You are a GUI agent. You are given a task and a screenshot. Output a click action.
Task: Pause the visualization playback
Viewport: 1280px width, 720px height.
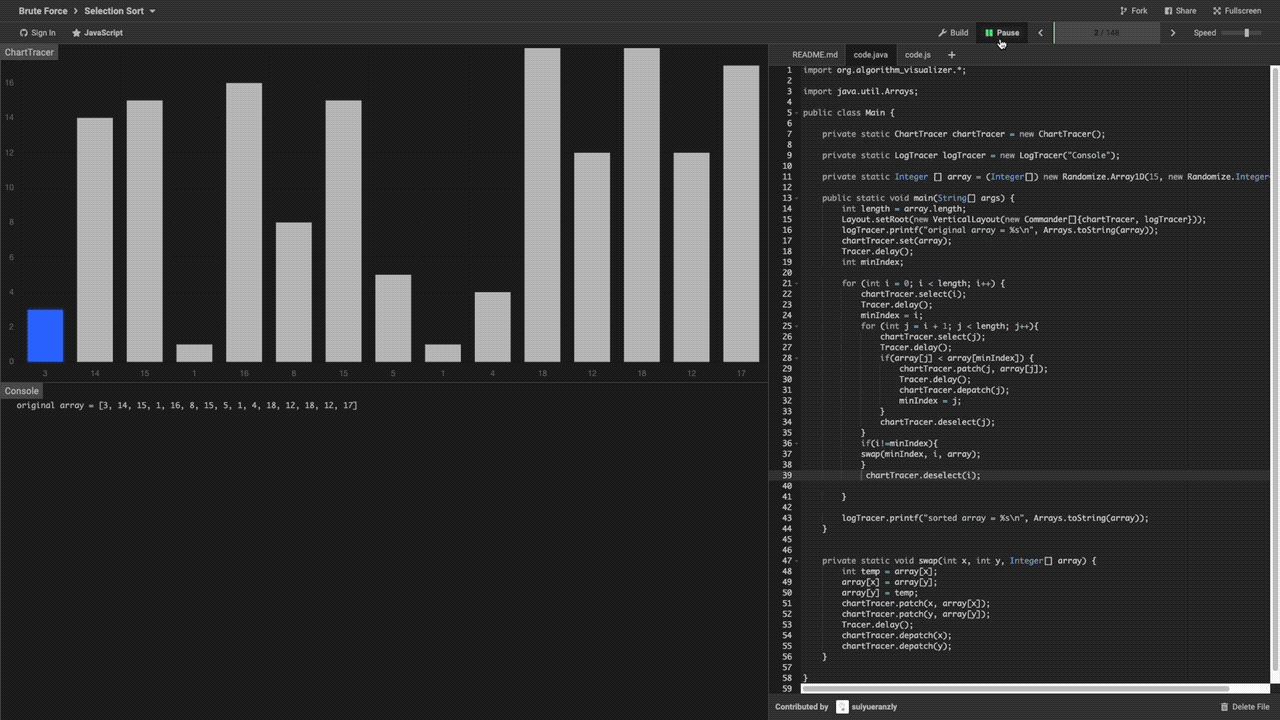1002,33
